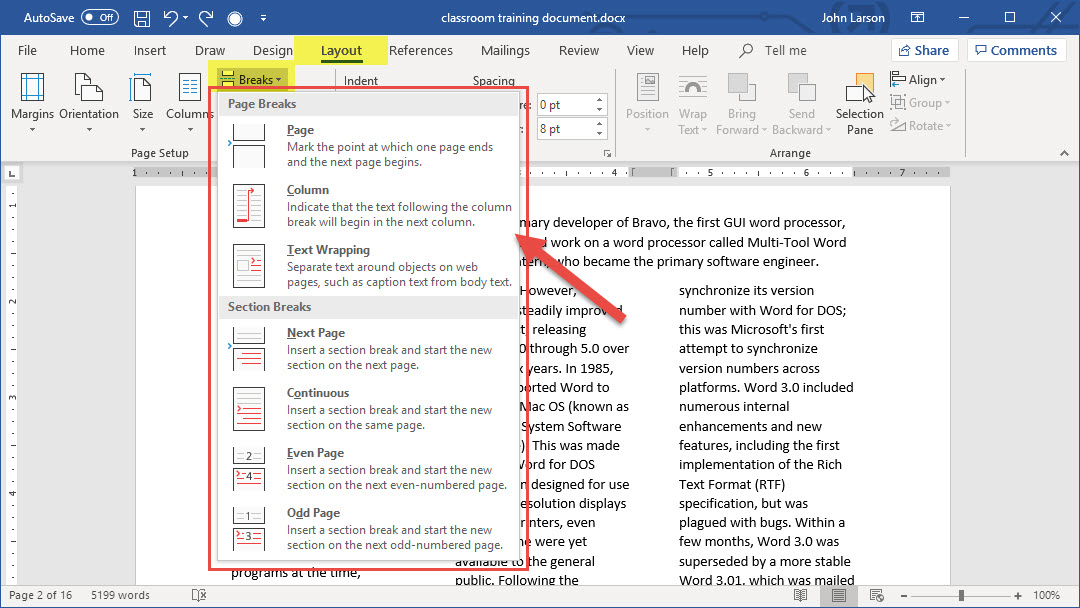
Task: Open the Selection Pane
Action: coord(860,104)
